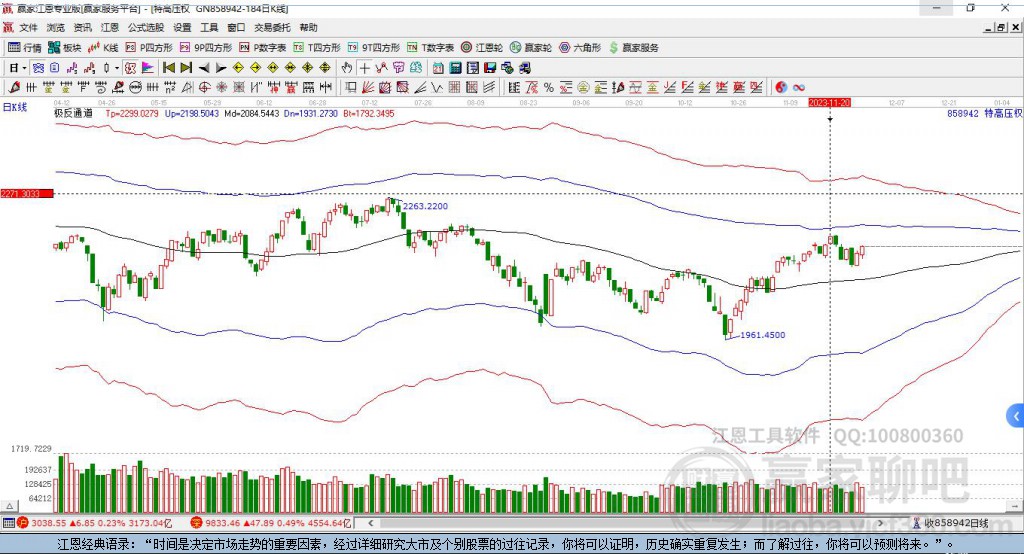Open 赢家服务 dollar-sign service
Screen dimensions: 1024x554
[x=633, y=48]
